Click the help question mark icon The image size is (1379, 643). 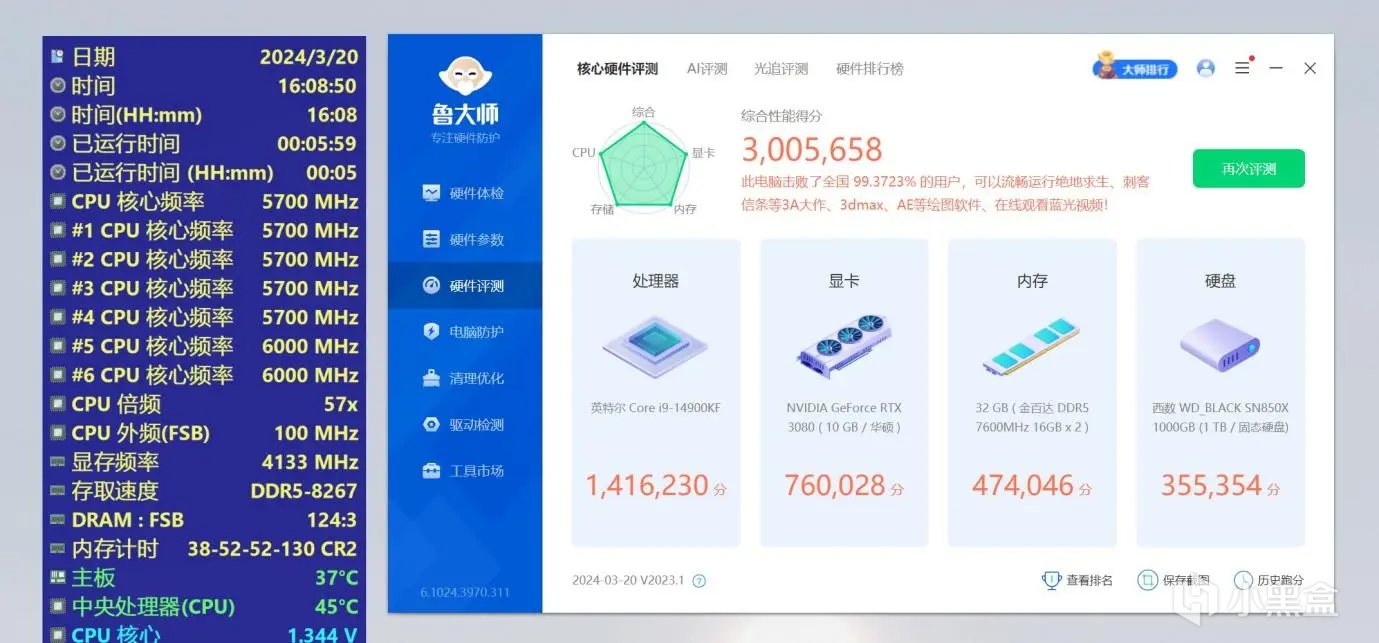tap(699, 581)
